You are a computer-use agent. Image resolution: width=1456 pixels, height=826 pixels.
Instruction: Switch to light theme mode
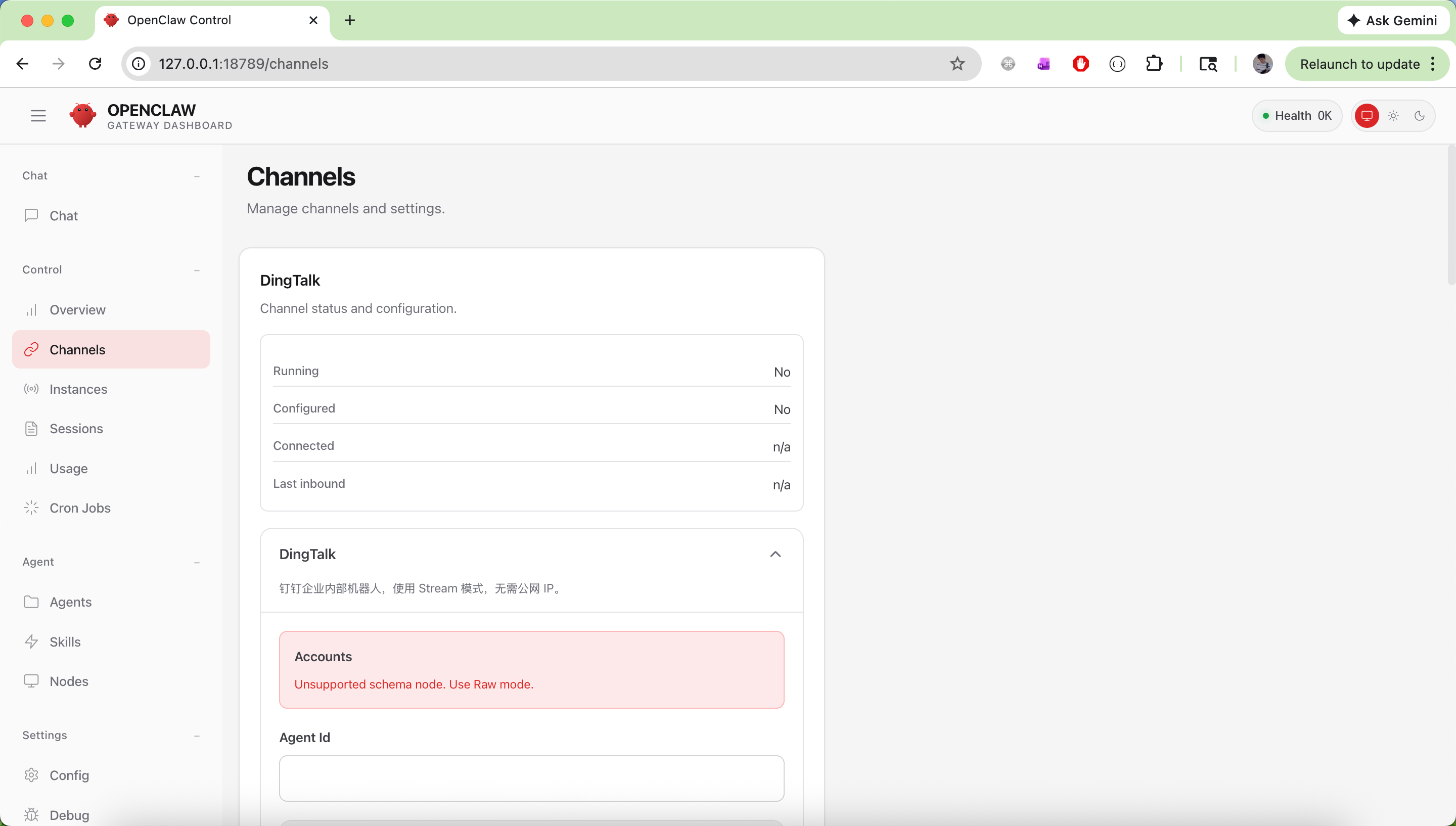click(1393, 116)
